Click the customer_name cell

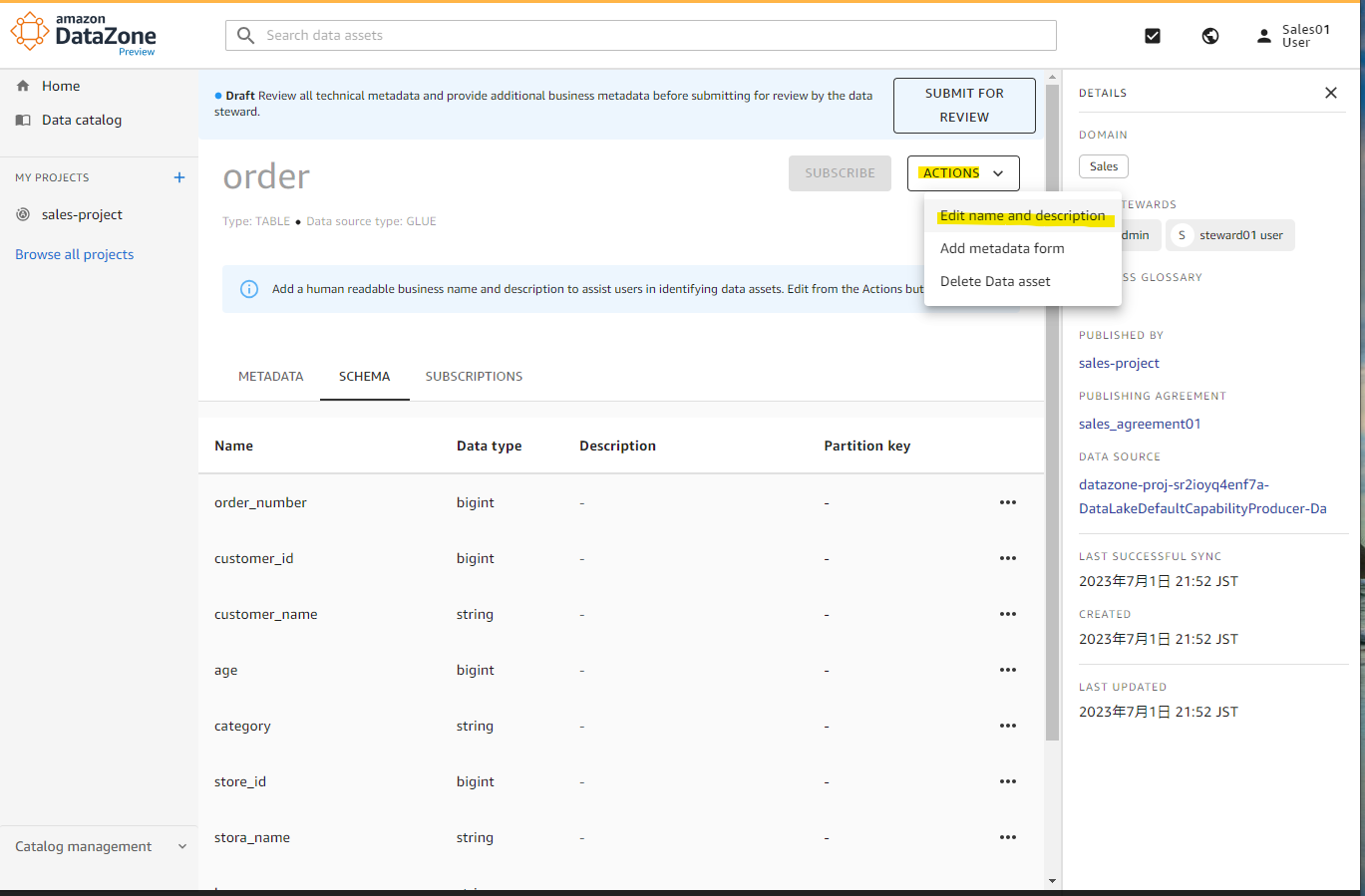[265, 614]
